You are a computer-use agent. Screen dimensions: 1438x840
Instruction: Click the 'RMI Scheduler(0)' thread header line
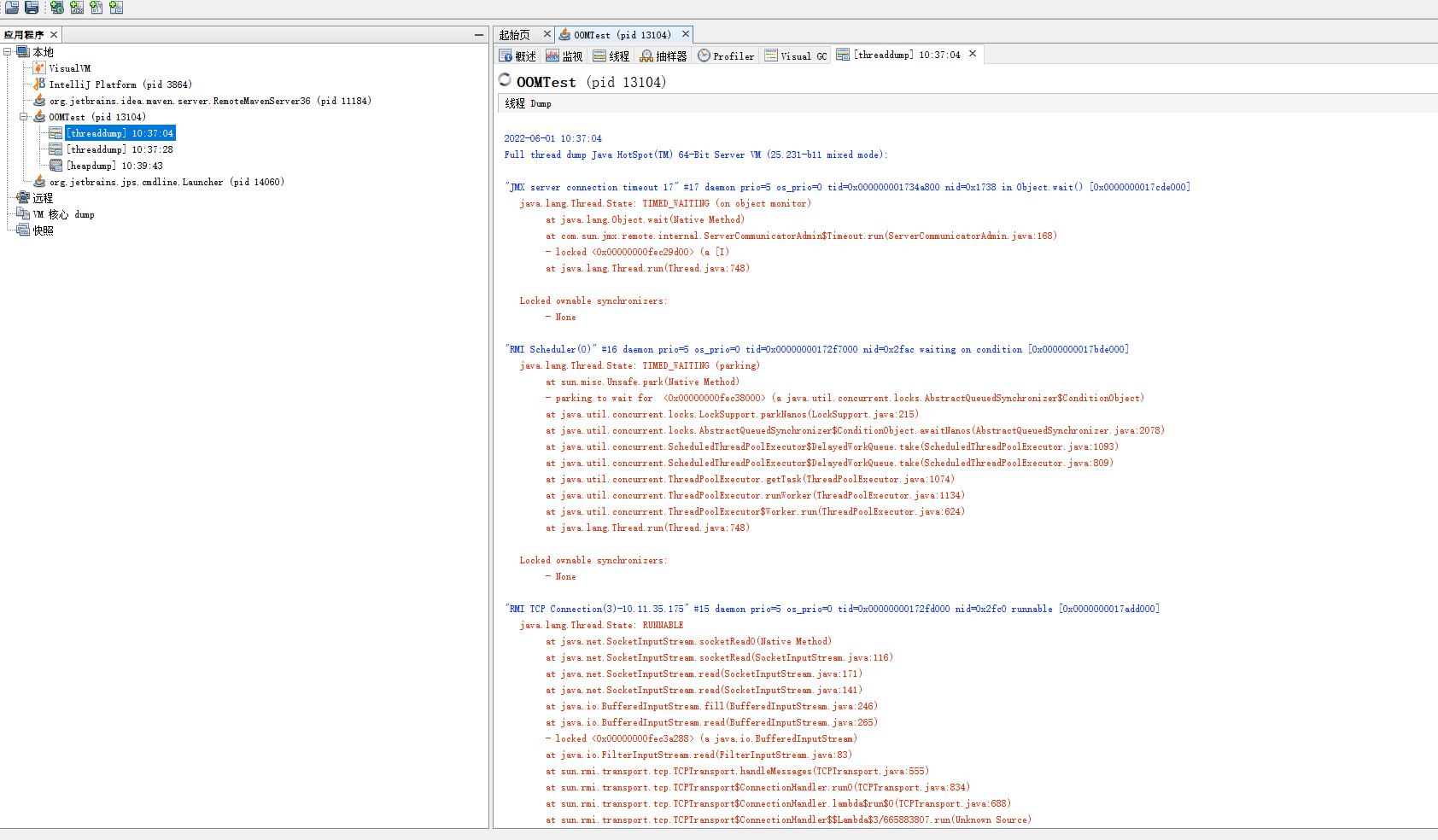[x=816, y=349]
